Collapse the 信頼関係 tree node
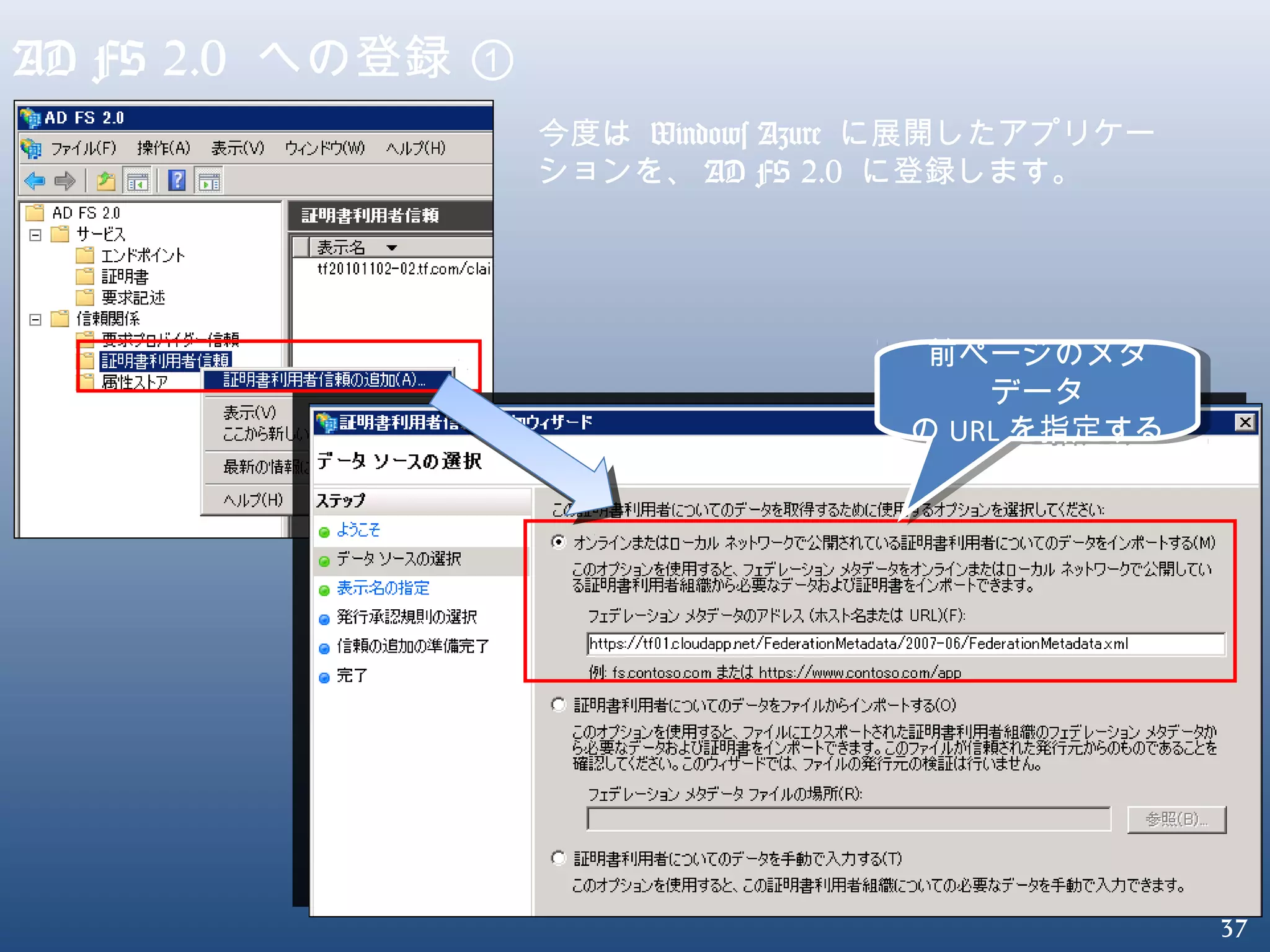This screenshot has width=1270, height=952. click(x=35, y=319)
